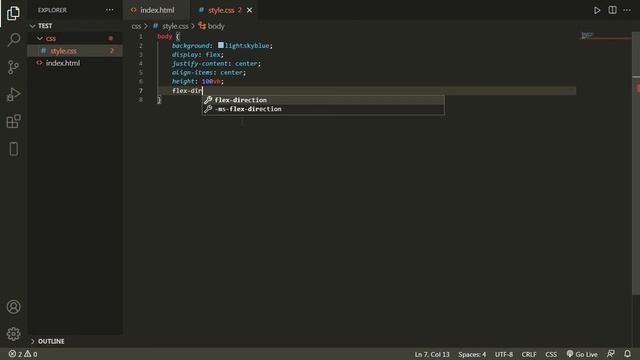Choose -ms-flex-direction suggestion
The image size is (640, 360).
[x=323, y=109]
